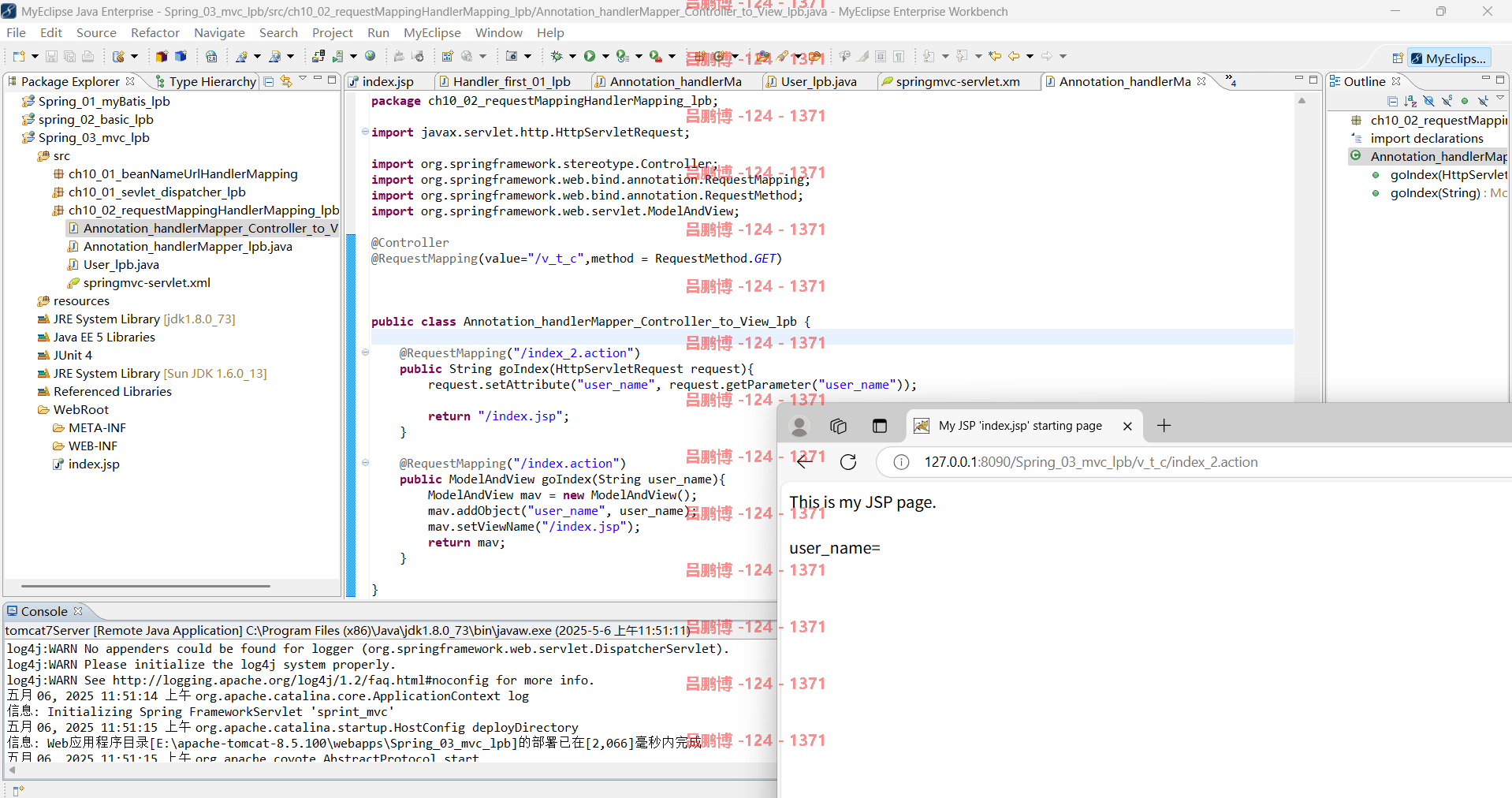Image resolution: width=1512 pixels, height=798 pixels.
Task: Click the browser workspaces icon
Action: pyautogui.click(x=838, y=426)
